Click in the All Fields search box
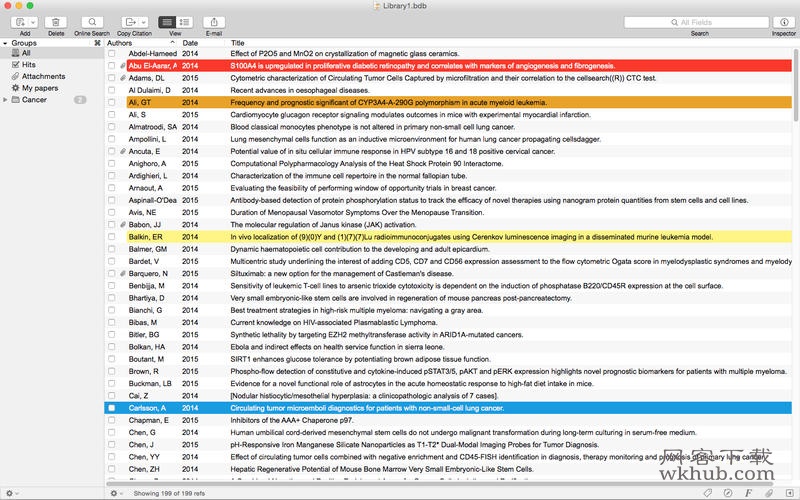The image size is (800, 500). tap(696, 22)
